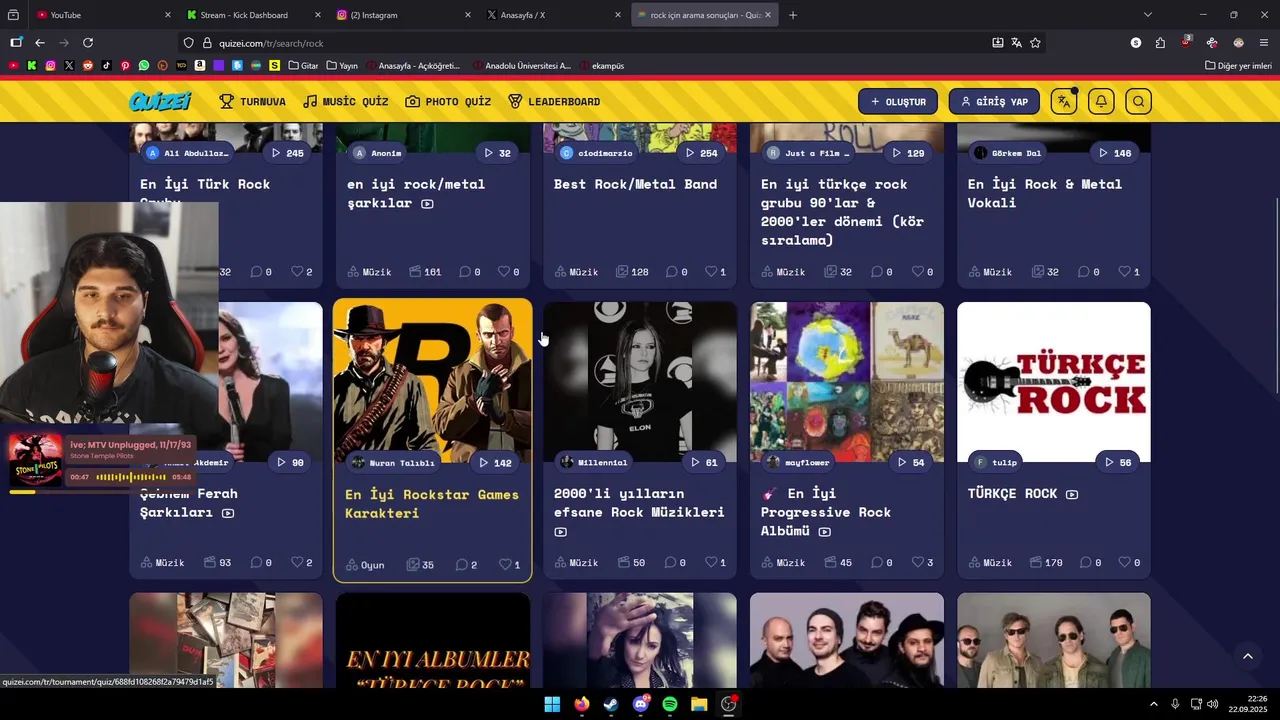Bookmark this page with the star icon

point(1035,43)
